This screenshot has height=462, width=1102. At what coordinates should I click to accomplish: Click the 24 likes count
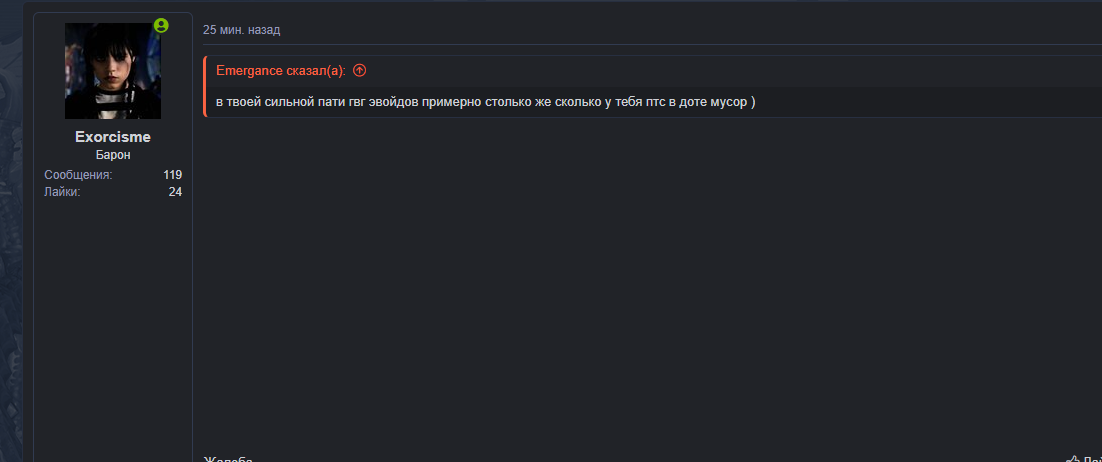pos(175,192)
